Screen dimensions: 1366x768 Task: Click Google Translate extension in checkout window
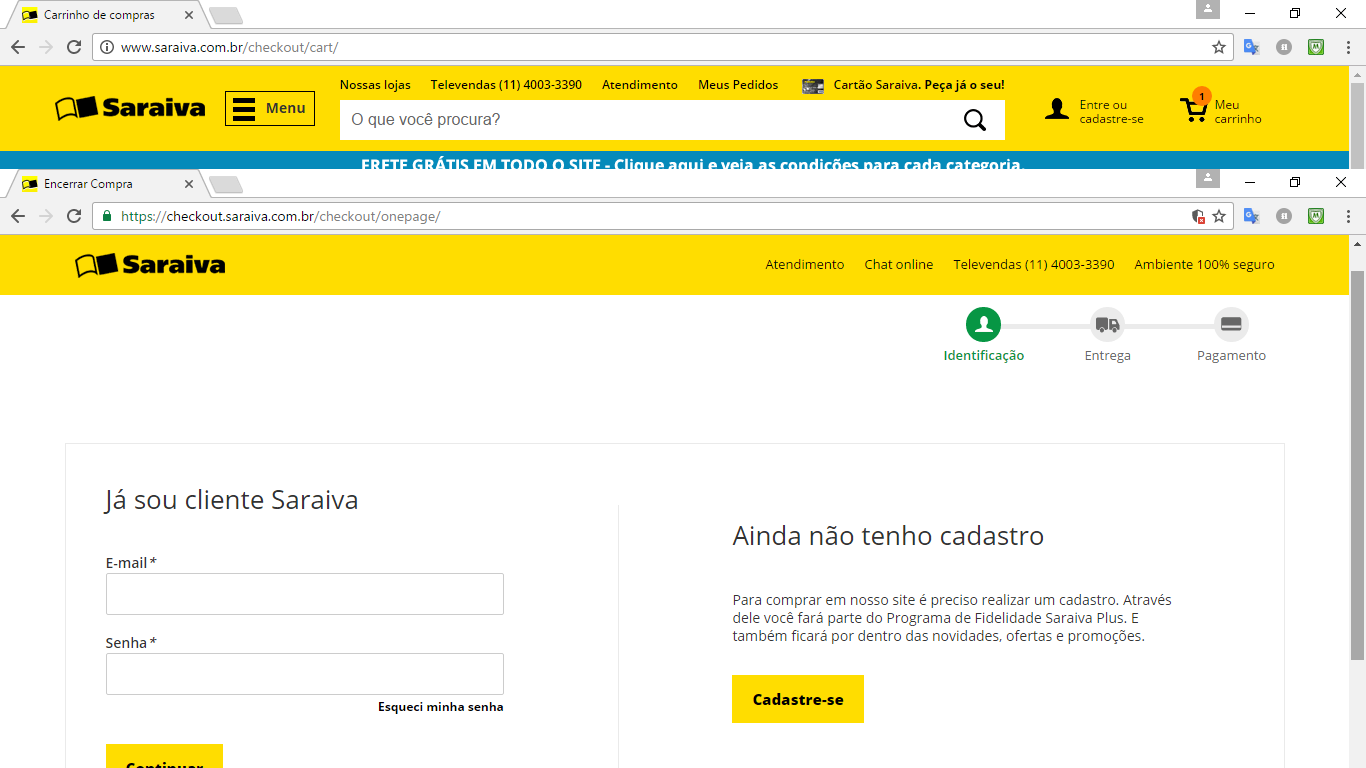(x=1251, y=216)
